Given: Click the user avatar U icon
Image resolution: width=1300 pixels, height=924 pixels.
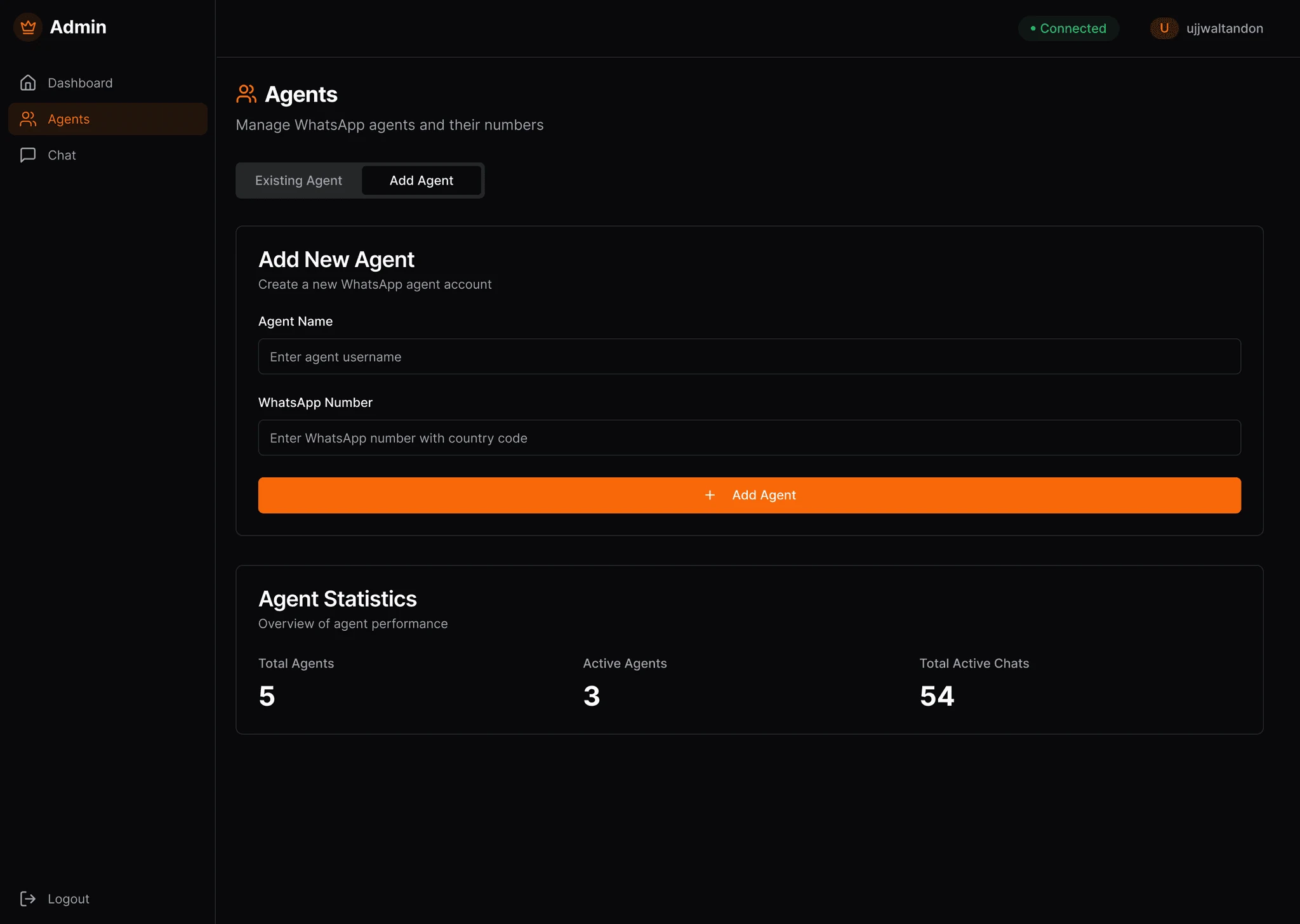Looking at the screenshot, I should point(1164,28).
